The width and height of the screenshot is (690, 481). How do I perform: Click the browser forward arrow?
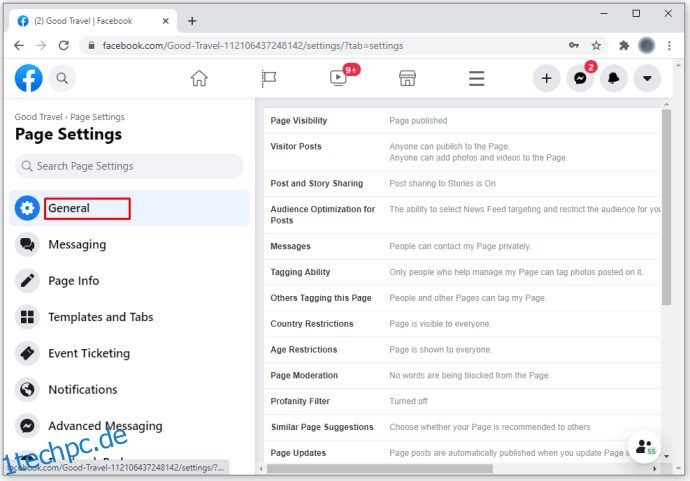(41, 45)
